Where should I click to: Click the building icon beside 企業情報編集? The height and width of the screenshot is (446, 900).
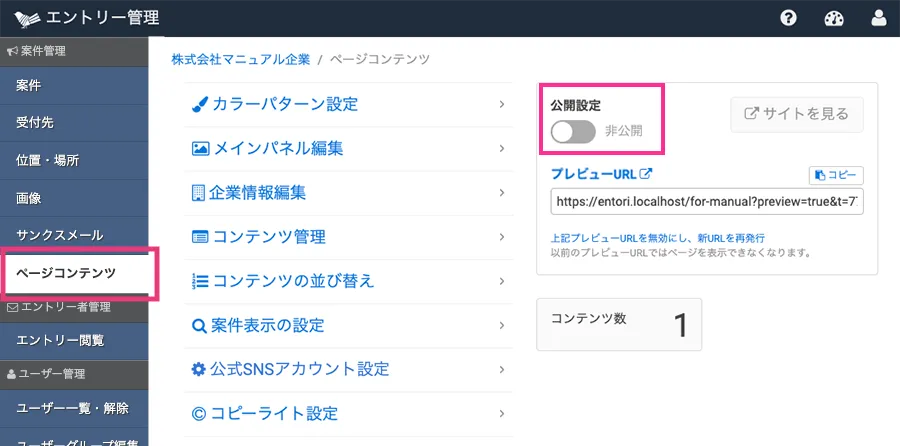(x=198, y=192)
